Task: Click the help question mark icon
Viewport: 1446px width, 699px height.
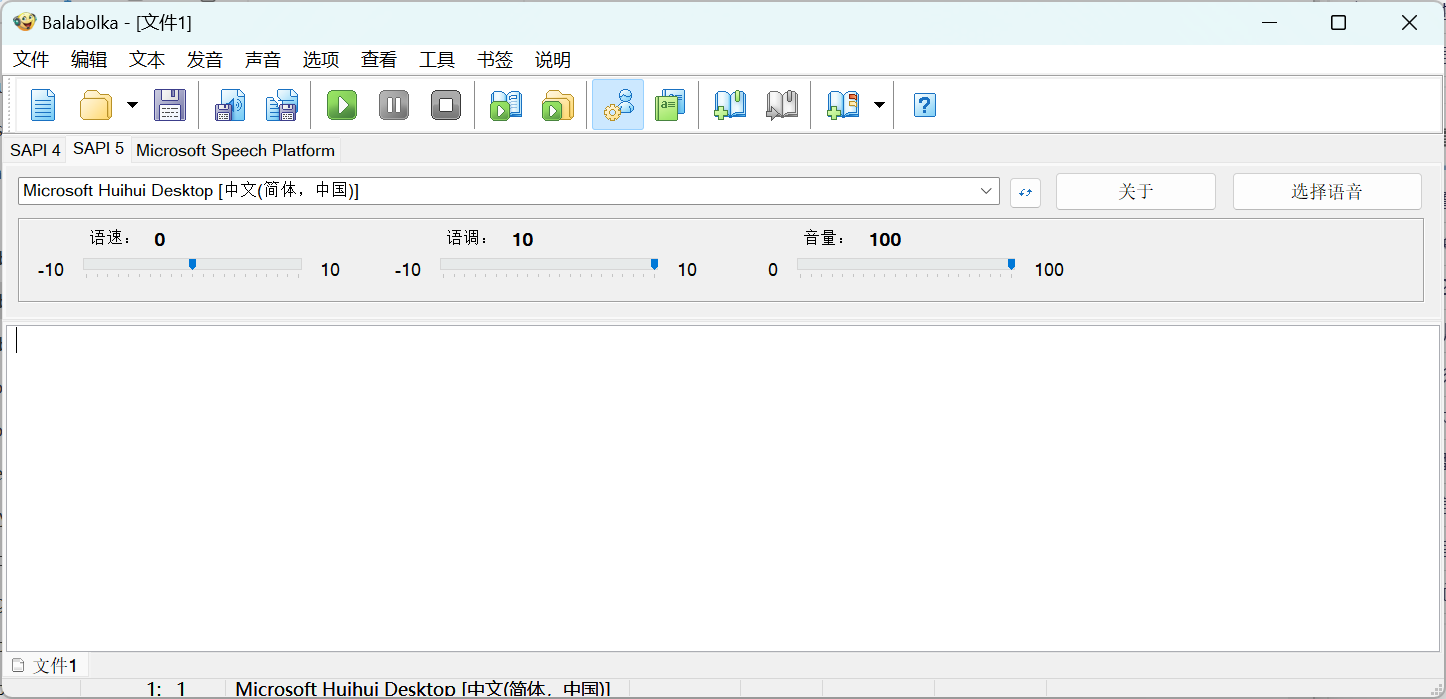Action: point(925,105)
